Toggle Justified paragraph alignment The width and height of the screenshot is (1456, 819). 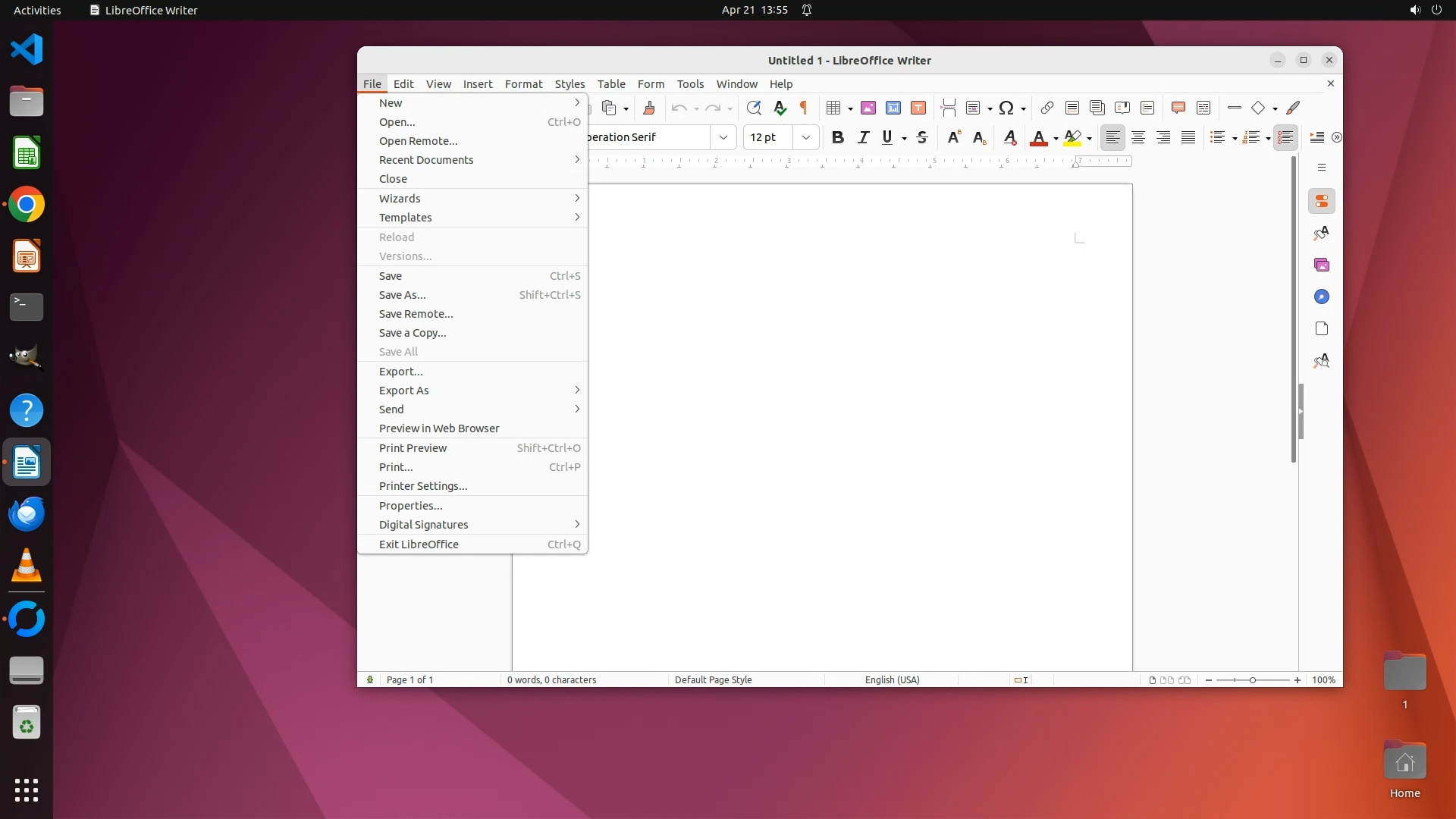1188,137
